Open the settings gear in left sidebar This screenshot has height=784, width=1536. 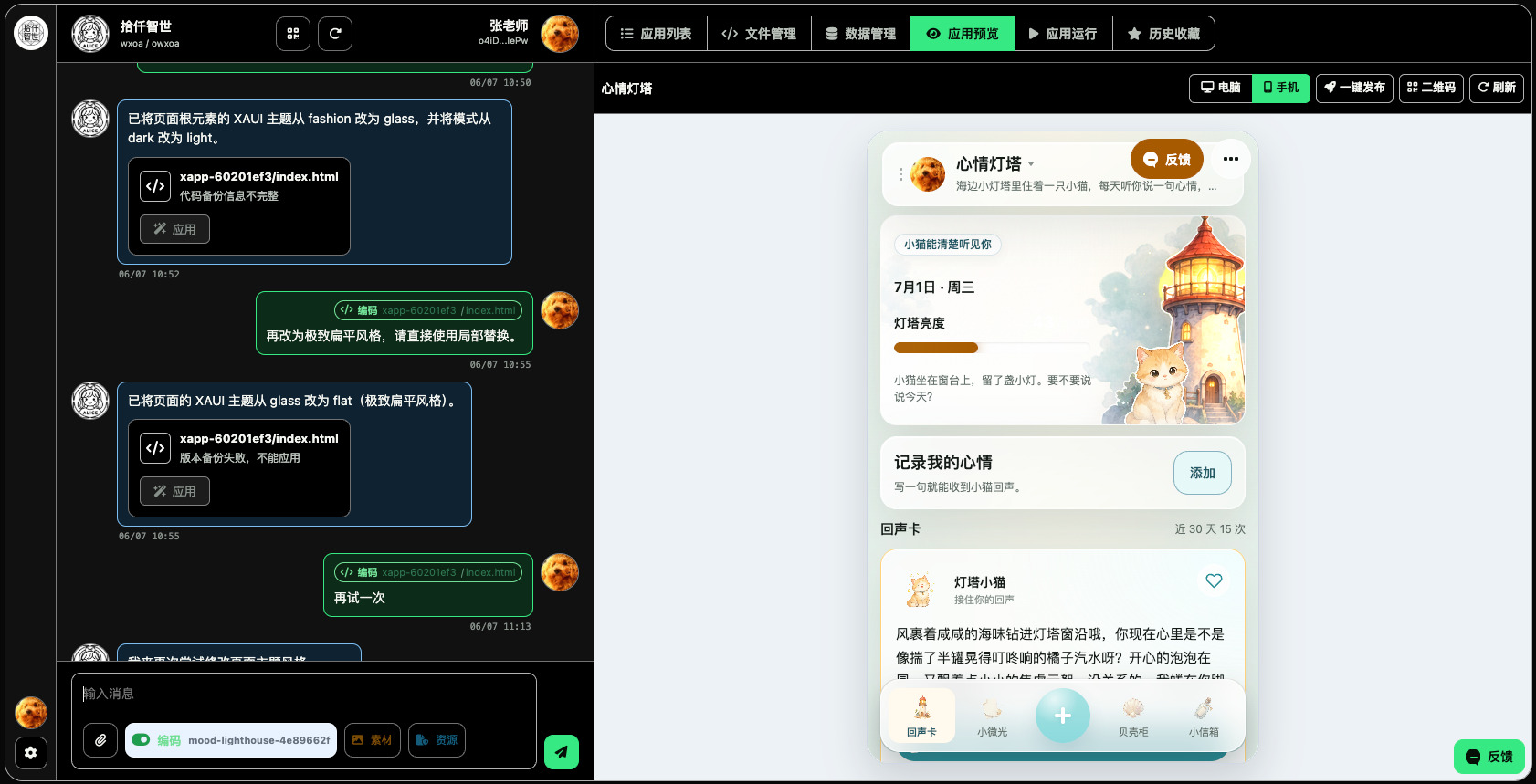31,753
